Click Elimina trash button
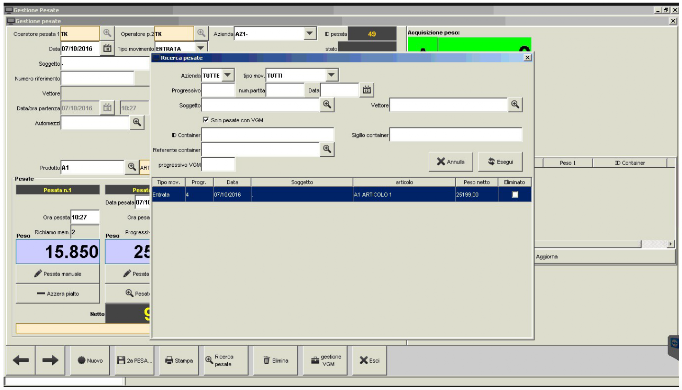Viewport: 682px width, 390px height. pos(276,360)
